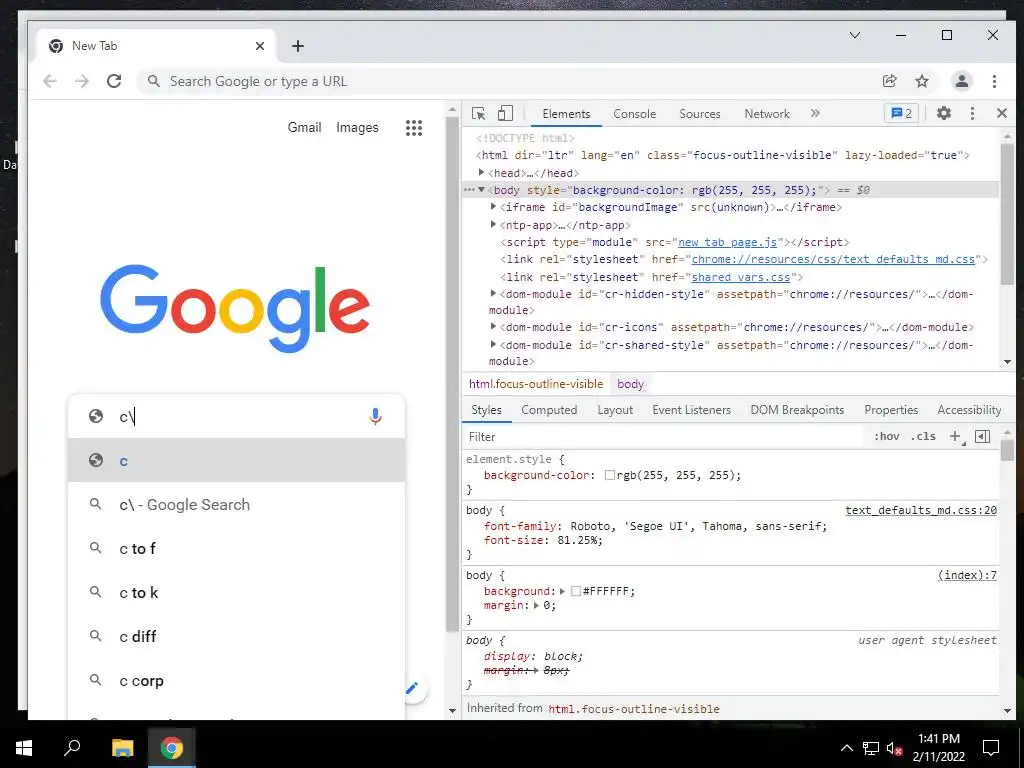Open the 2 issues message badge
The image size is (1024, 768).
click(901, 113)
